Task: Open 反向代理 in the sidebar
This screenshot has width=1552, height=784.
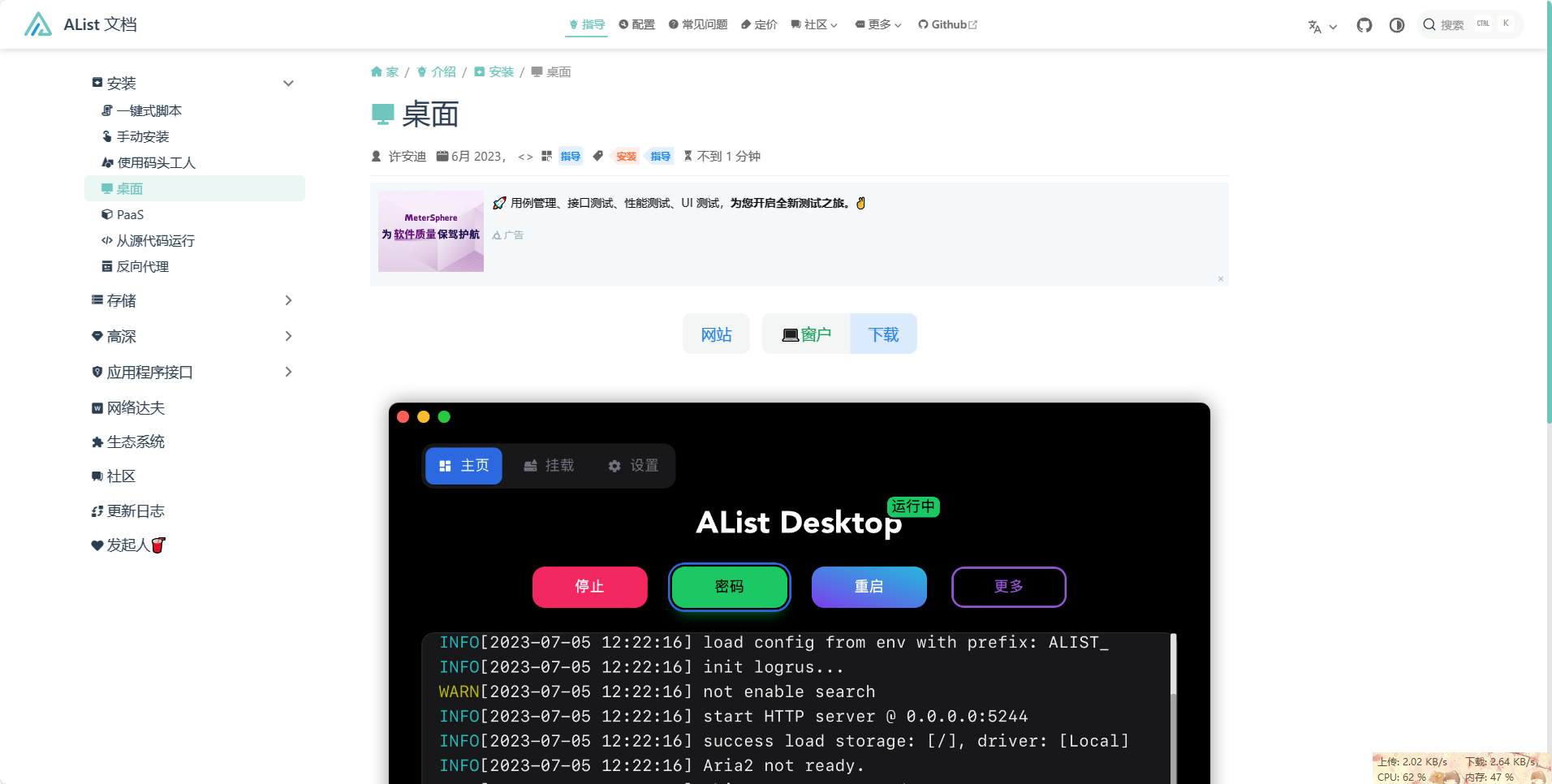Action: (x=136, y=266)
